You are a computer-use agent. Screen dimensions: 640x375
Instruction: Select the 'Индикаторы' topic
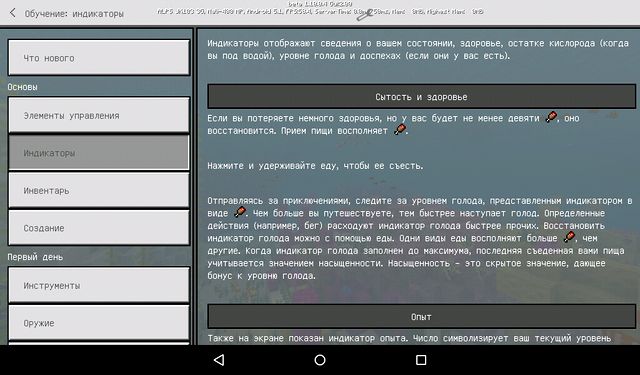(99, 153)
